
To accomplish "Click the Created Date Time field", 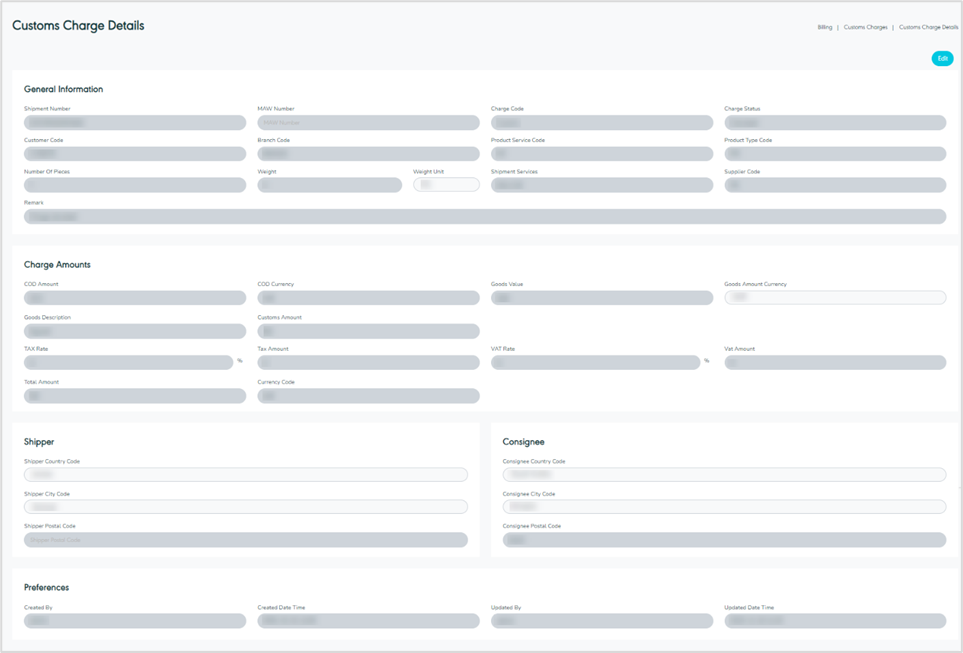I will point(368,621).
